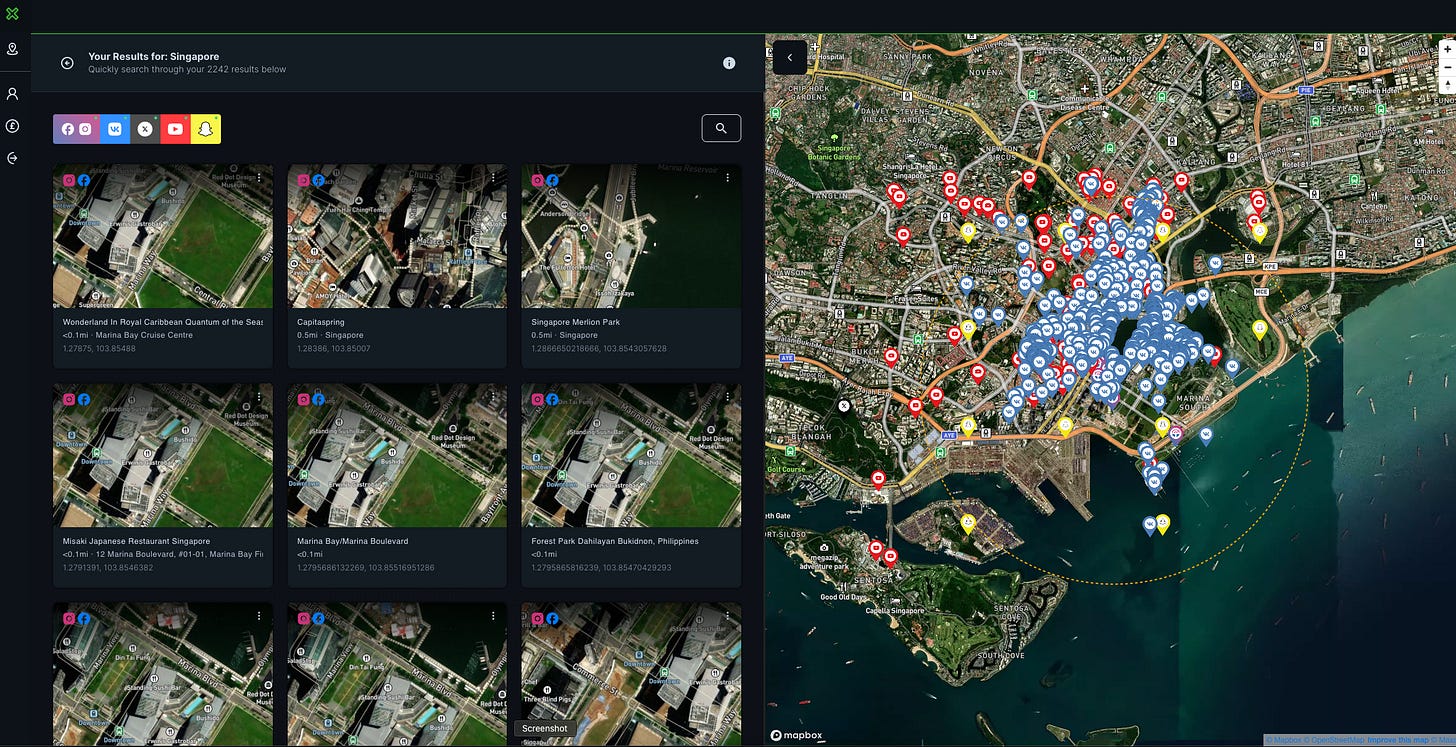Open the user account icon in sidebar

(12, 94)
